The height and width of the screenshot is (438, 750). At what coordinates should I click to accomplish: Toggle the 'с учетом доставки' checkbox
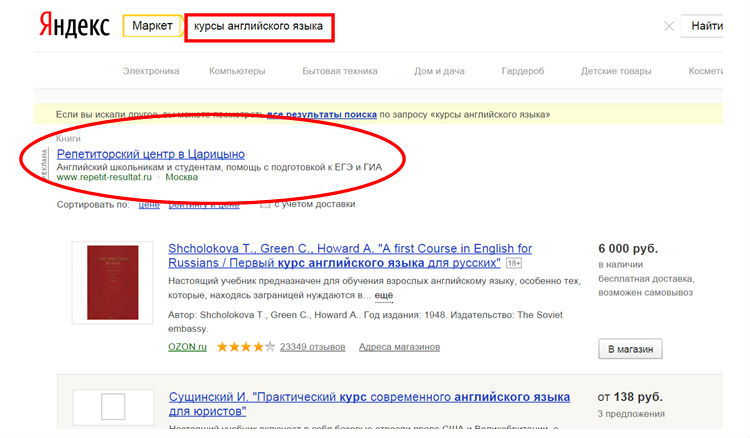[x=266, y=205]
